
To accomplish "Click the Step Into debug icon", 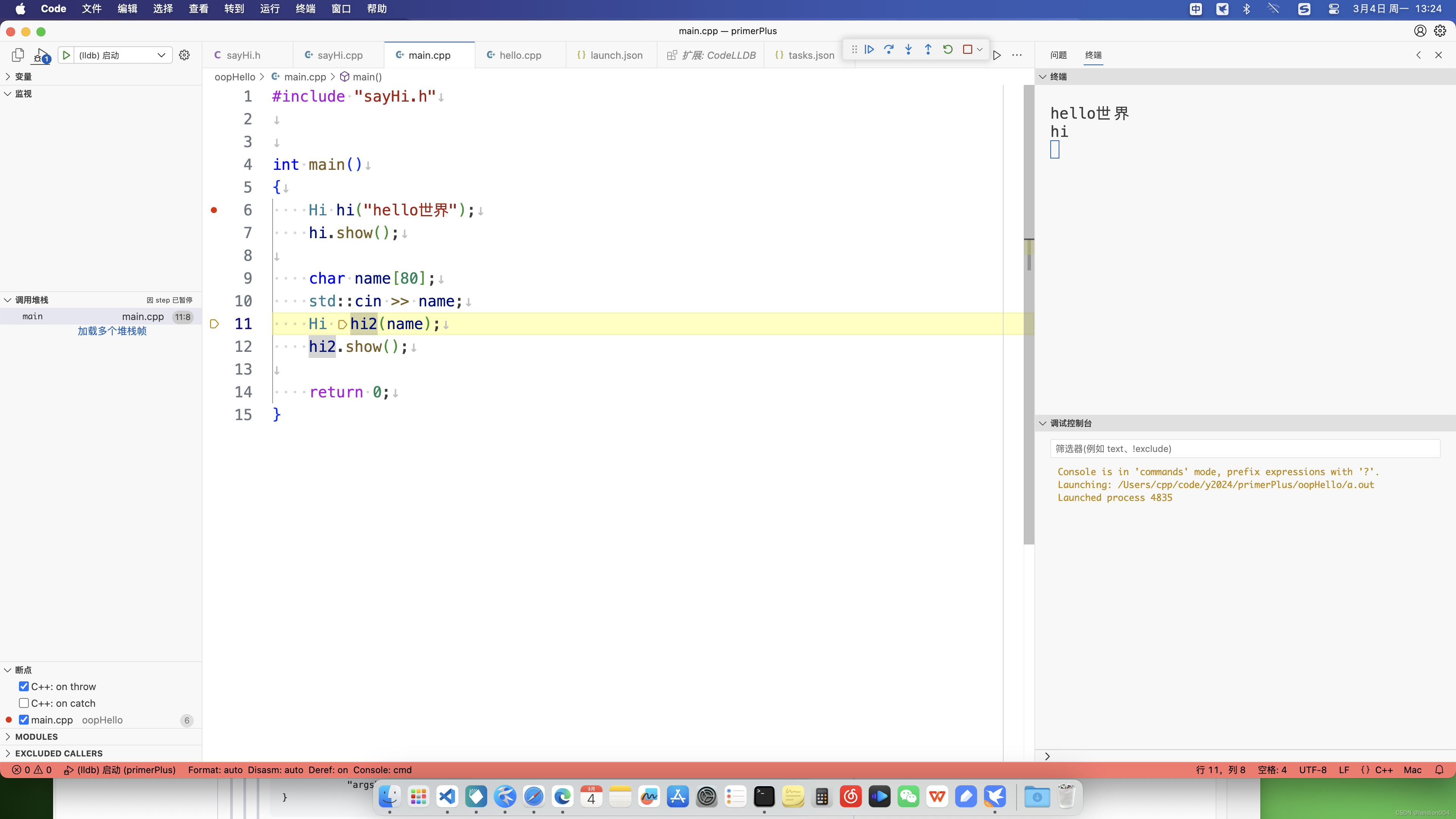I will [908, 49].
